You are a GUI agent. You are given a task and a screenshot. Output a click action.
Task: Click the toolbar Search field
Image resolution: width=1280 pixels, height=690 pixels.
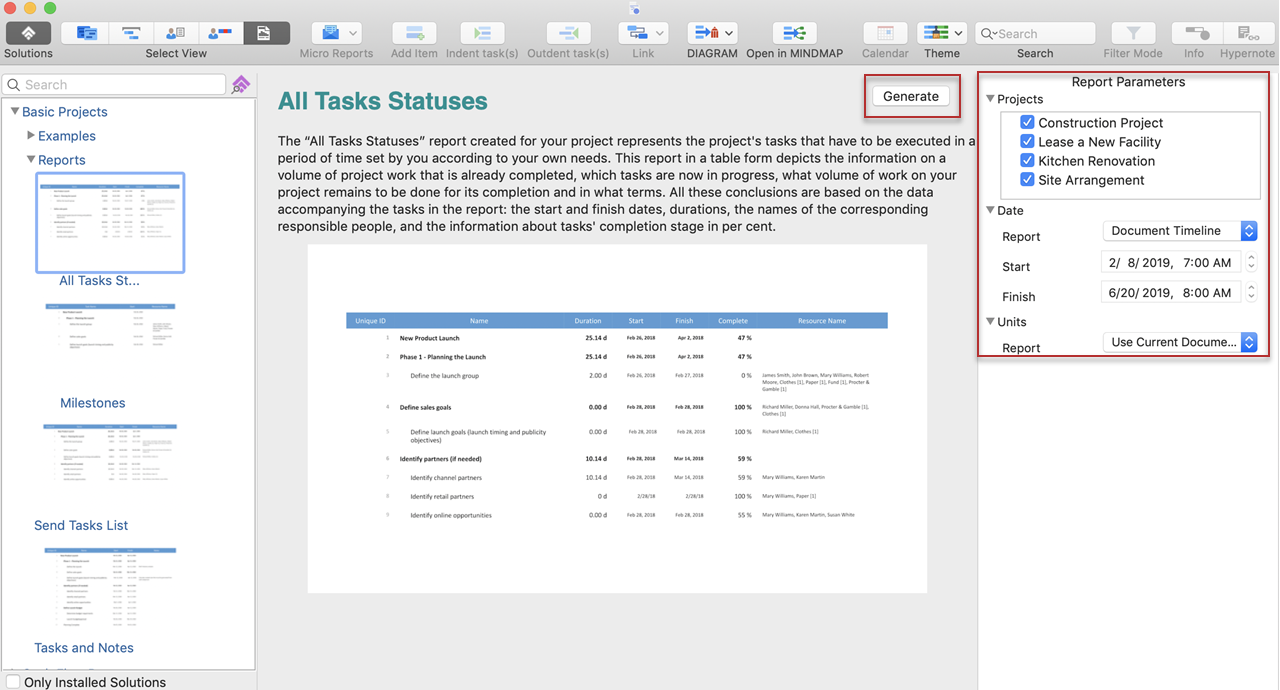pos(1035,33)
